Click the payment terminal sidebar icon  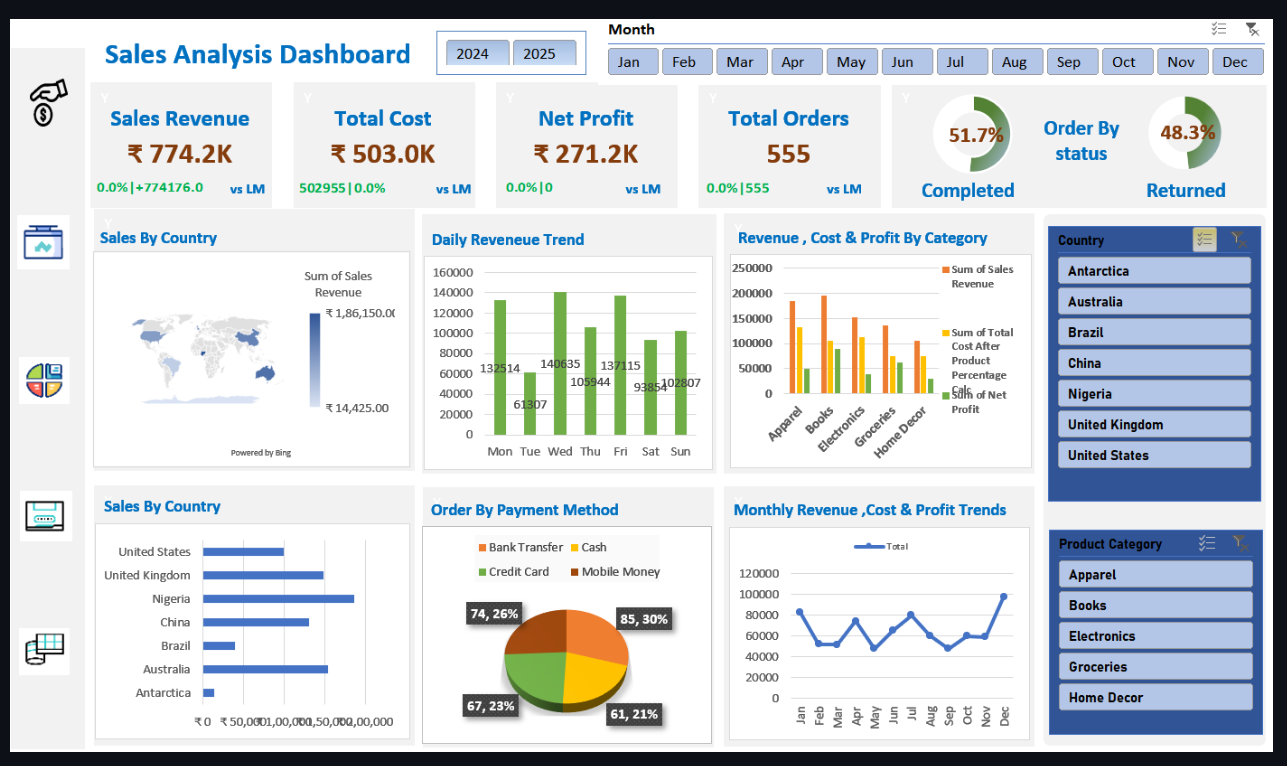44,517
